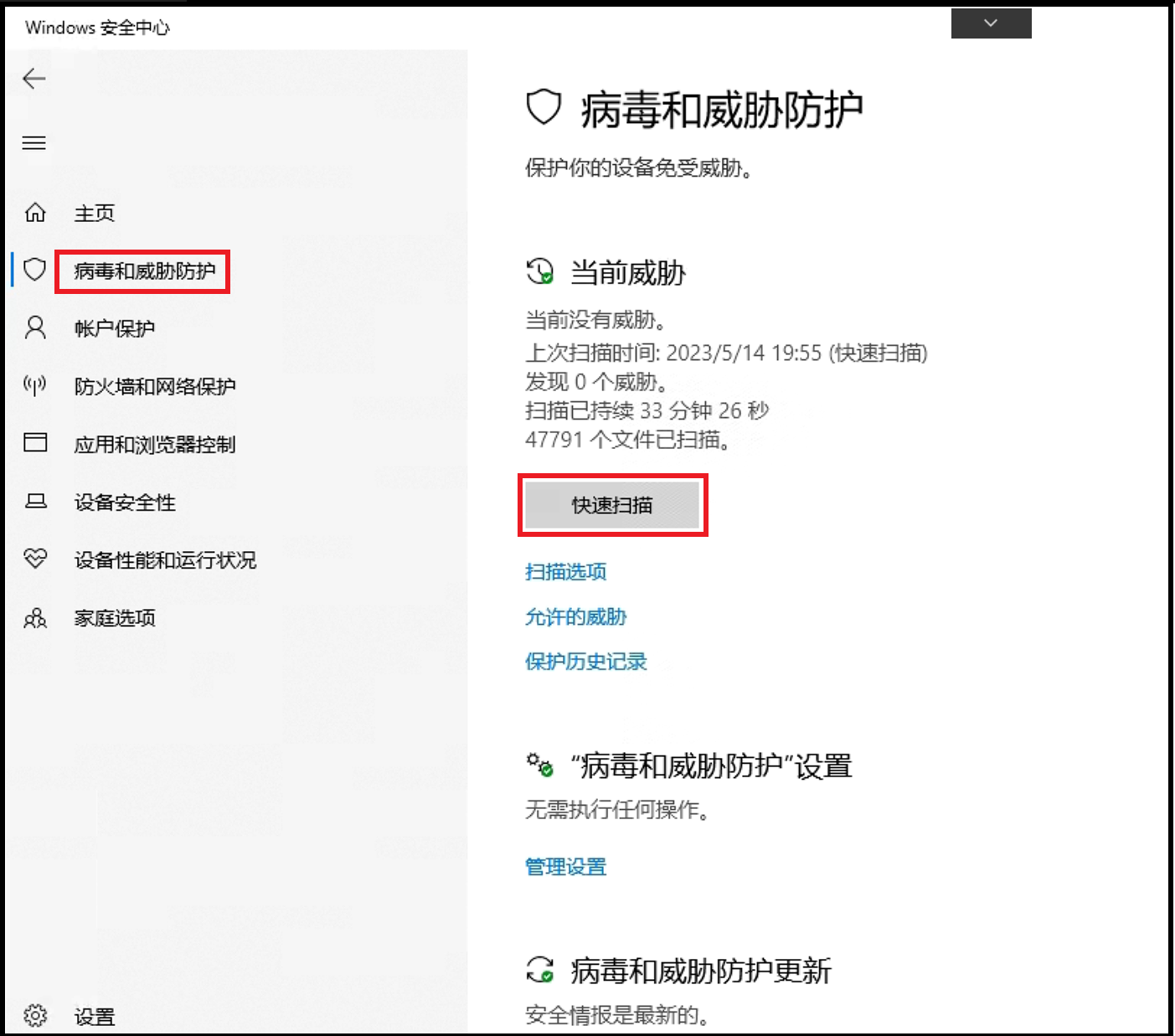Open 家庭选项 section
Viewport: 1175px width, 1036px height.
click(x=115, y=618)
